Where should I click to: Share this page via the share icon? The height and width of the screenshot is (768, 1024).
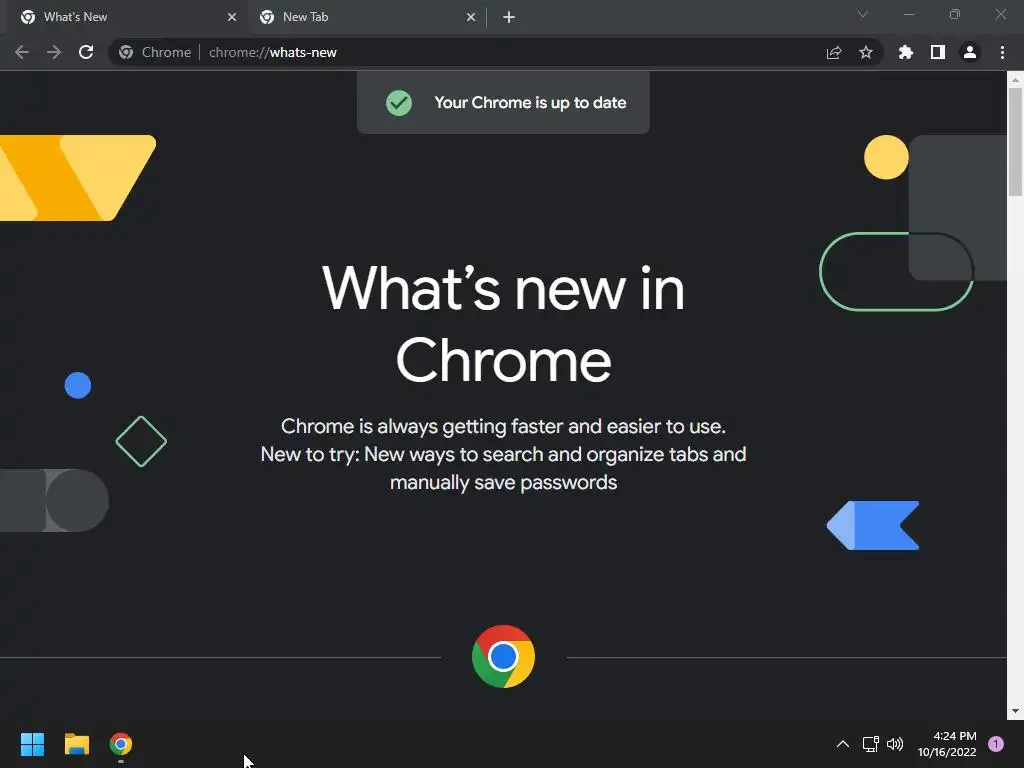point(834,52)
